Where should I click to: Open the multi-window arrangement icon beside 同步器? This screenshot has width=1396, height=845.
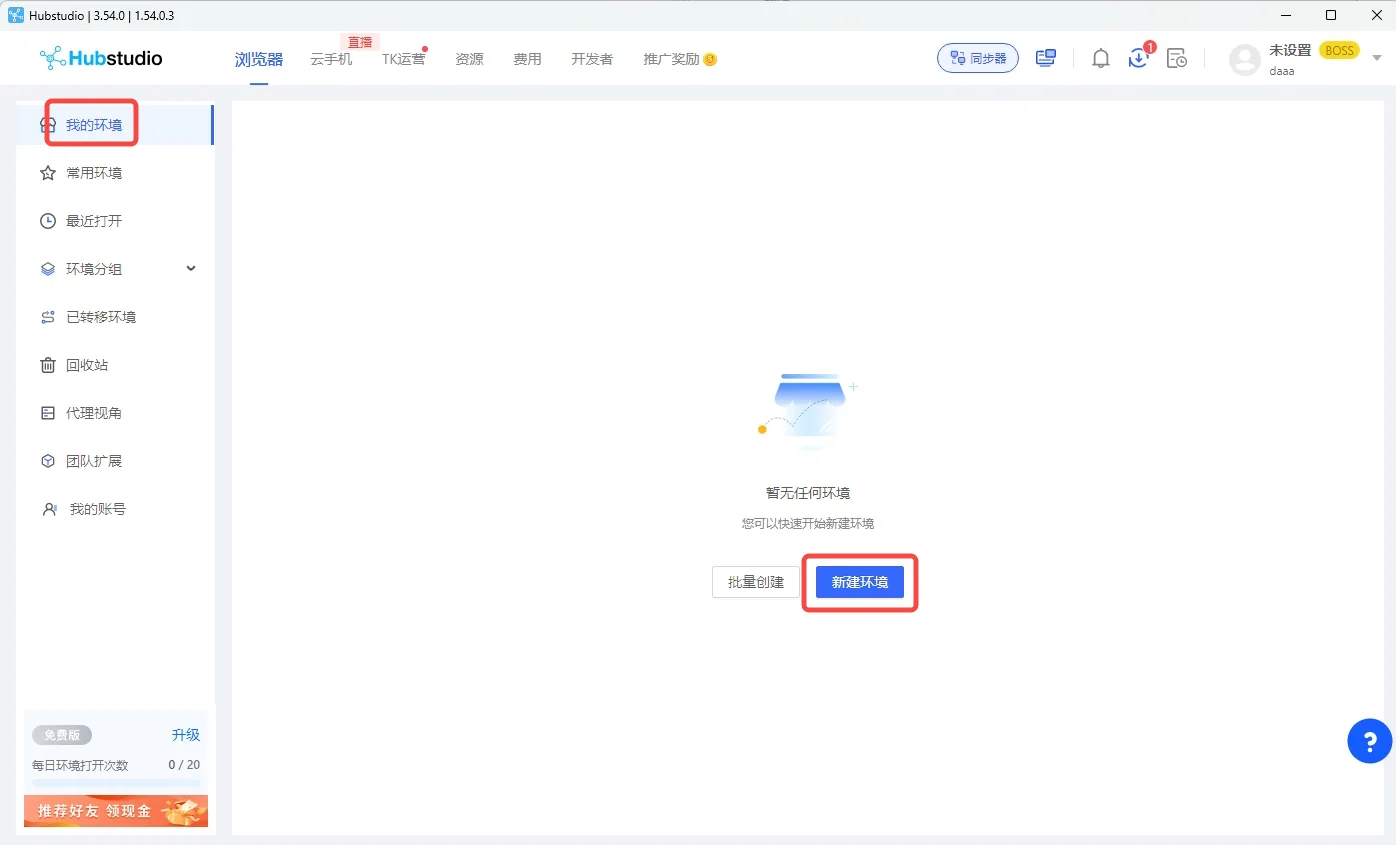(1046, 58)
